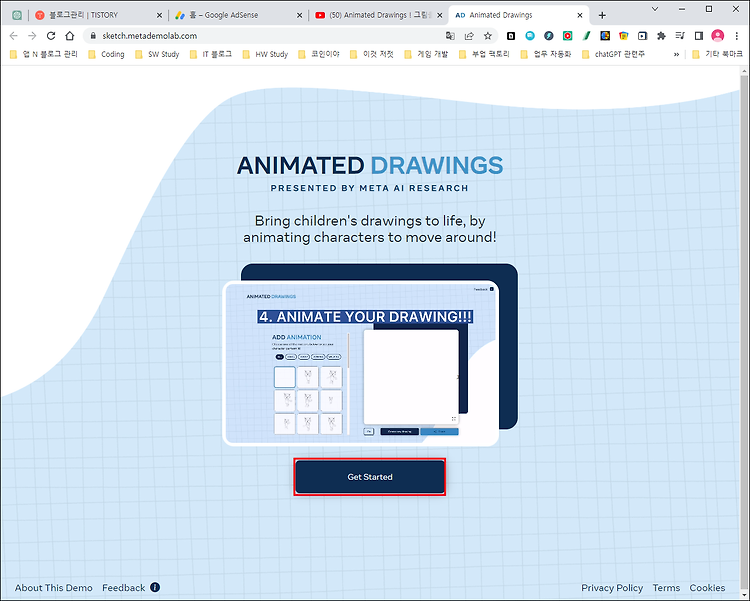This screenshot has height=601, width=750.
Task: Open the green-red record extension
Action: (567, 36)
